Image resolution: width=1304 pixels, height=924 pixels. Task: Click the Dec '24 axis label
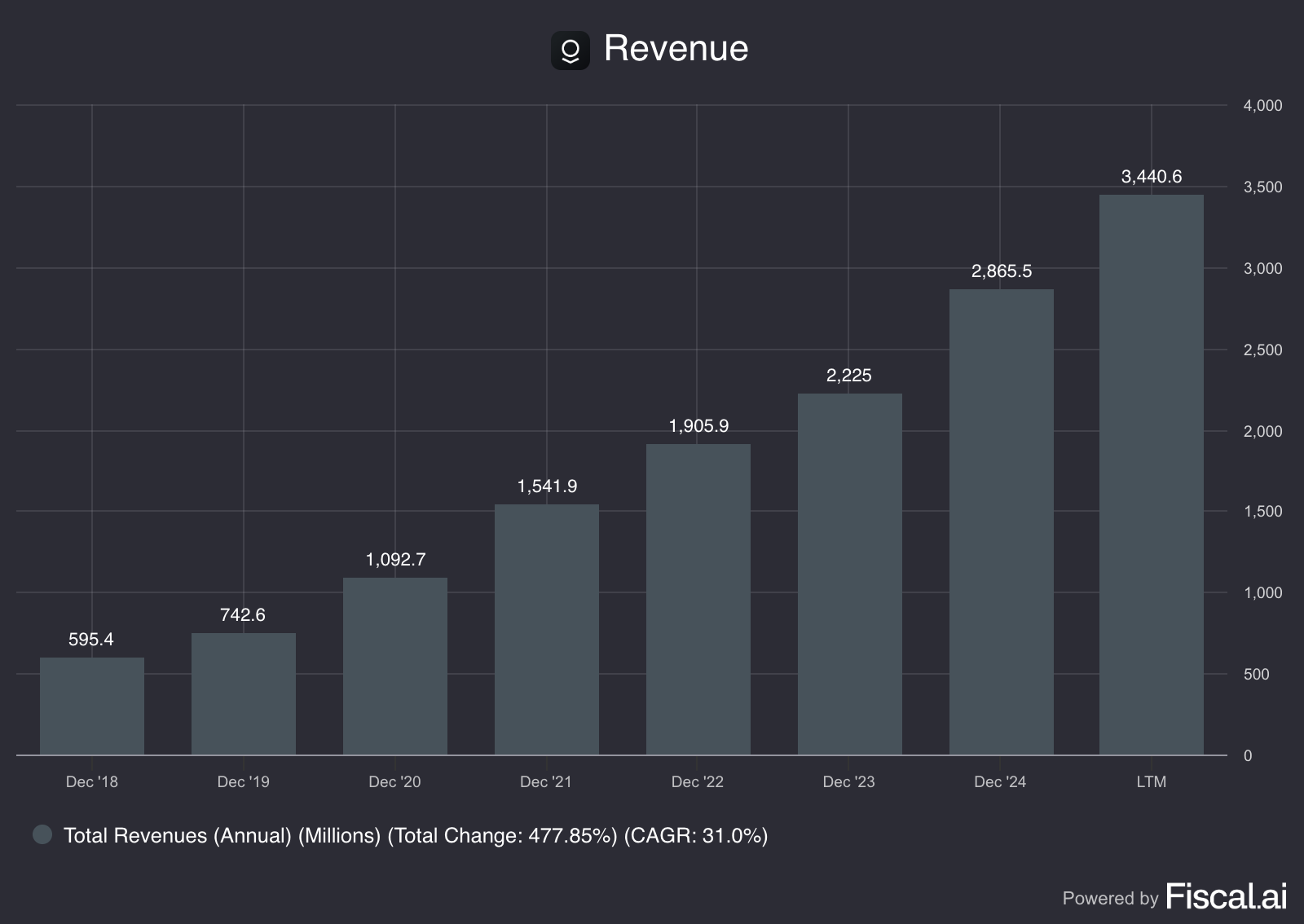click(x=1001, y=781)
